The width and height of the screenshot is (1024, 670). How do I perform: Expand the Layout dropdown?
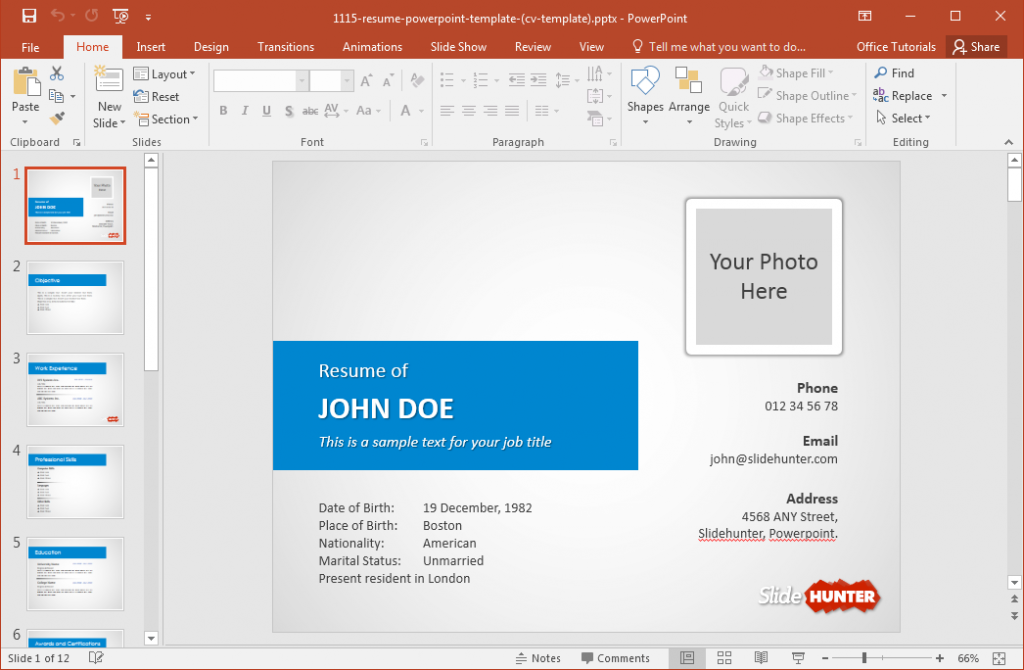[165, 74]
